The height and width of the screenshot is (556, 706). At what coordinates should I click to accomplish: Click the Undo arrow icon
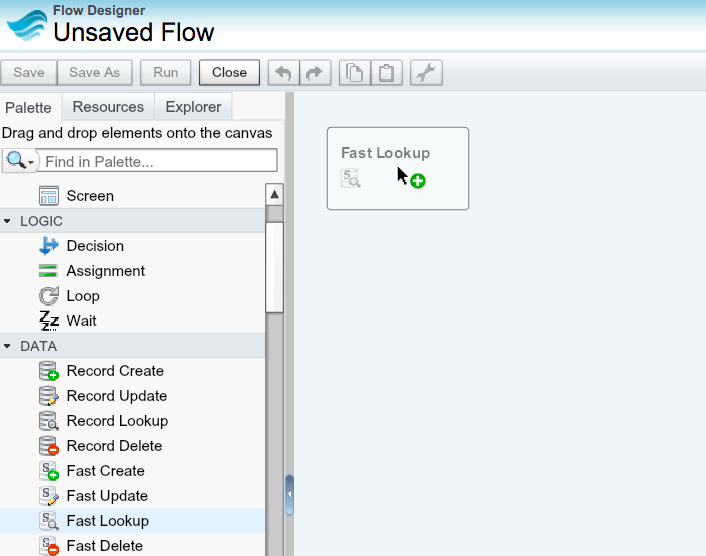(x=284, y=73)
